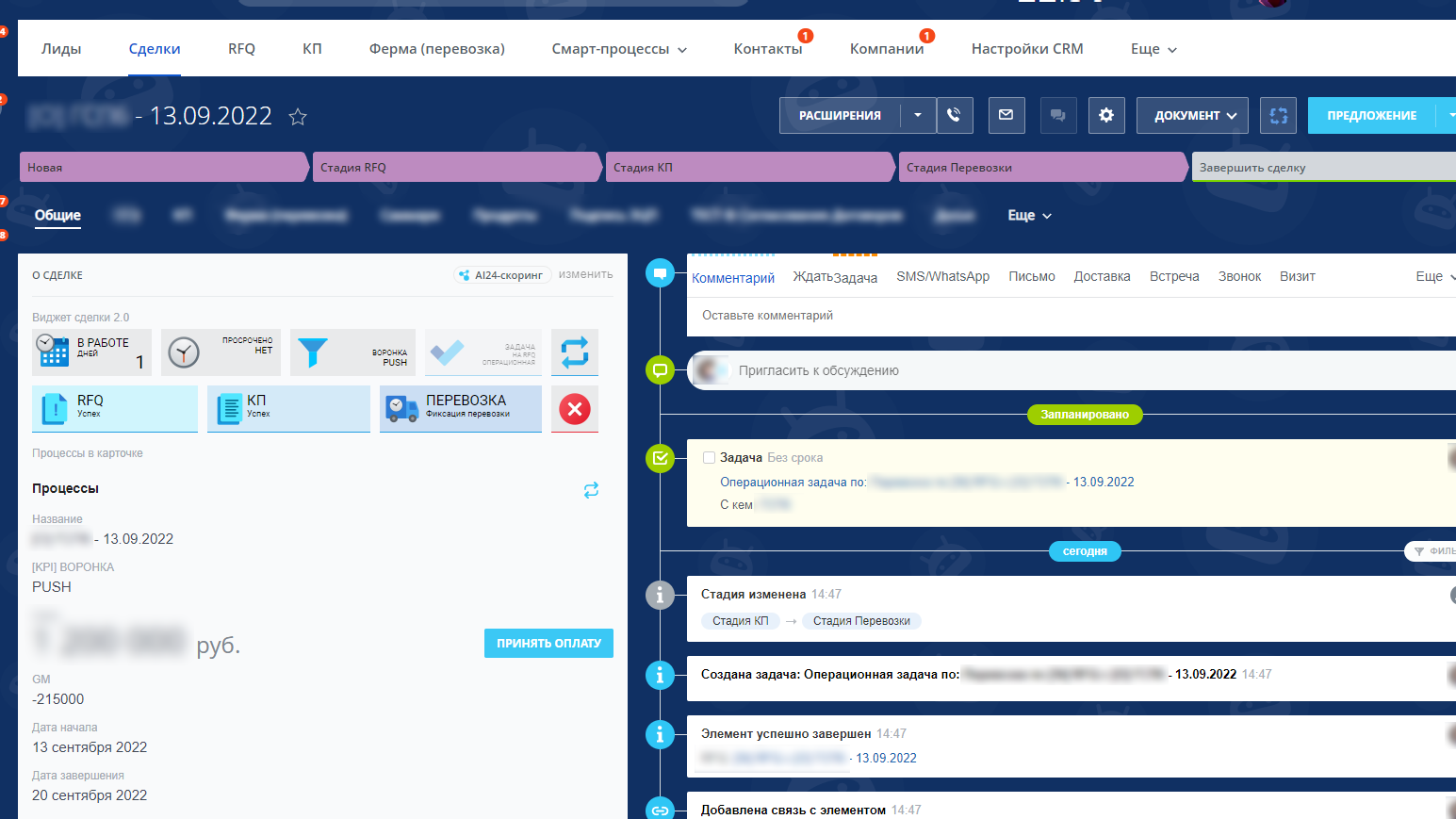The image size is (1456, 819).
Task: Click the frame scan icon beside ДОКУМЕНТ
Action: [x=1278, y=115]
